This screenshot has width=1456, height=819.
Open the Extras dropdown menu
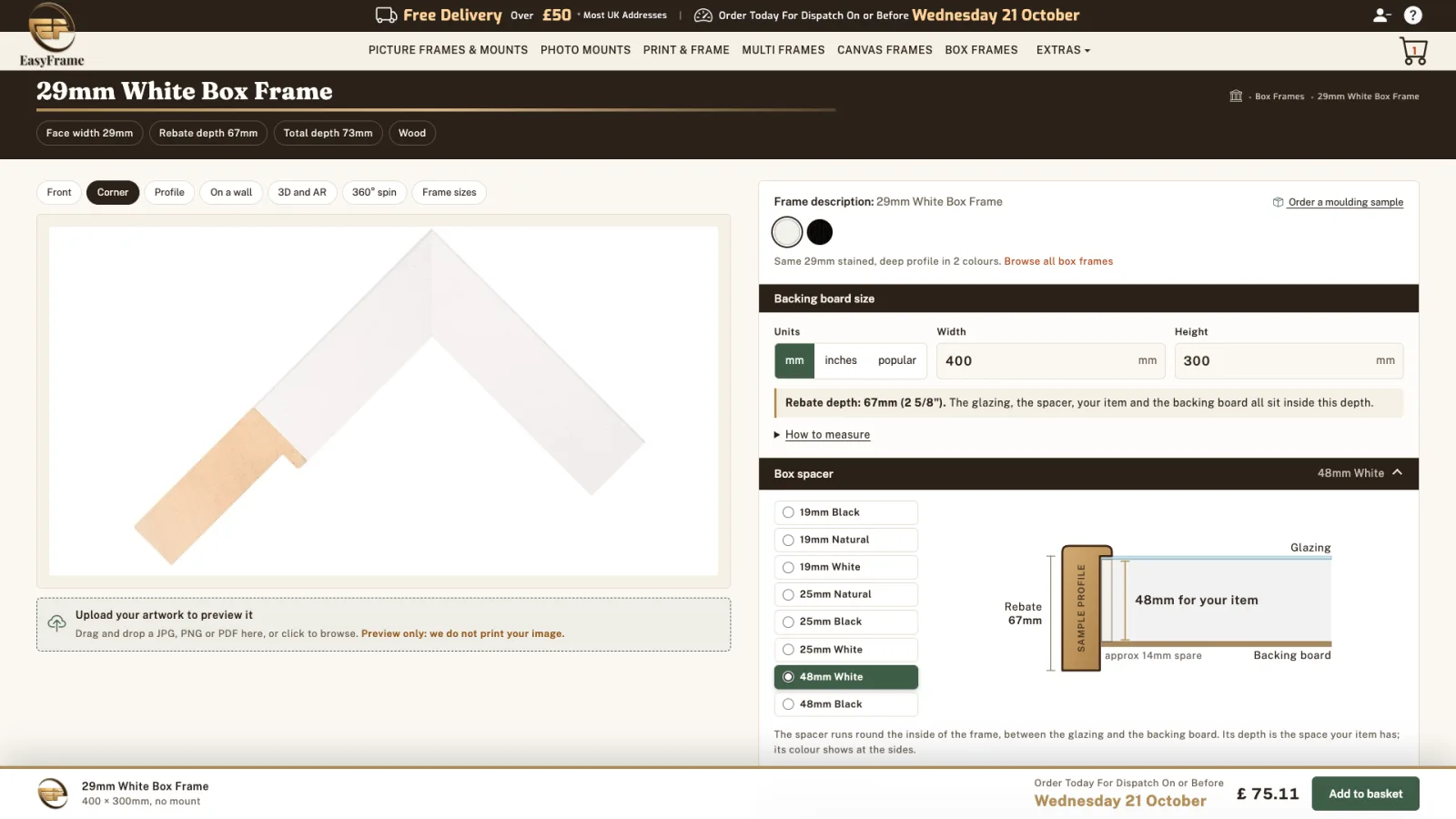(x=1063, y=50)
